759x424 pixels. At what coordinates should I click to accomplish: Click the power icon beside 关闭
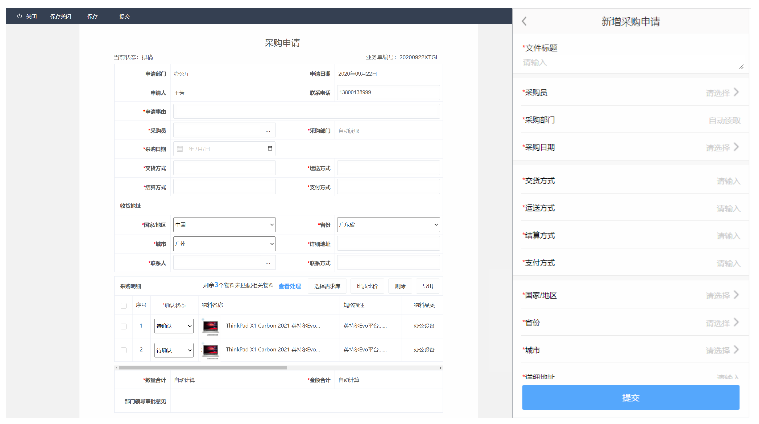coord(17,17)
